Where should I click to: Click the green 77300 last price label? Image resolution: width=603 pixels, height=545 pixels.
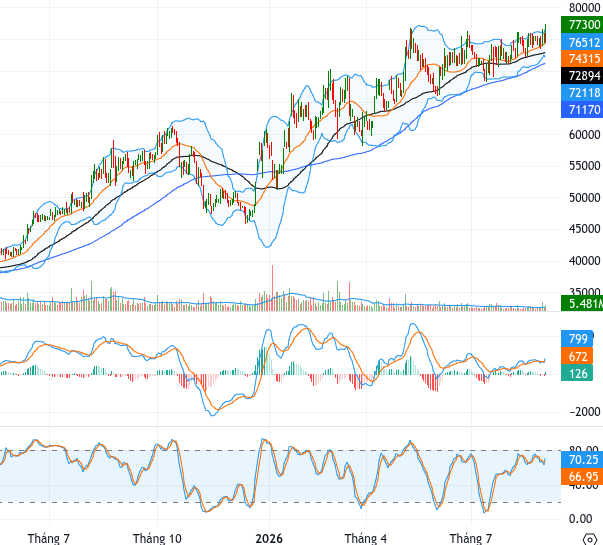(x=582, y=25)
